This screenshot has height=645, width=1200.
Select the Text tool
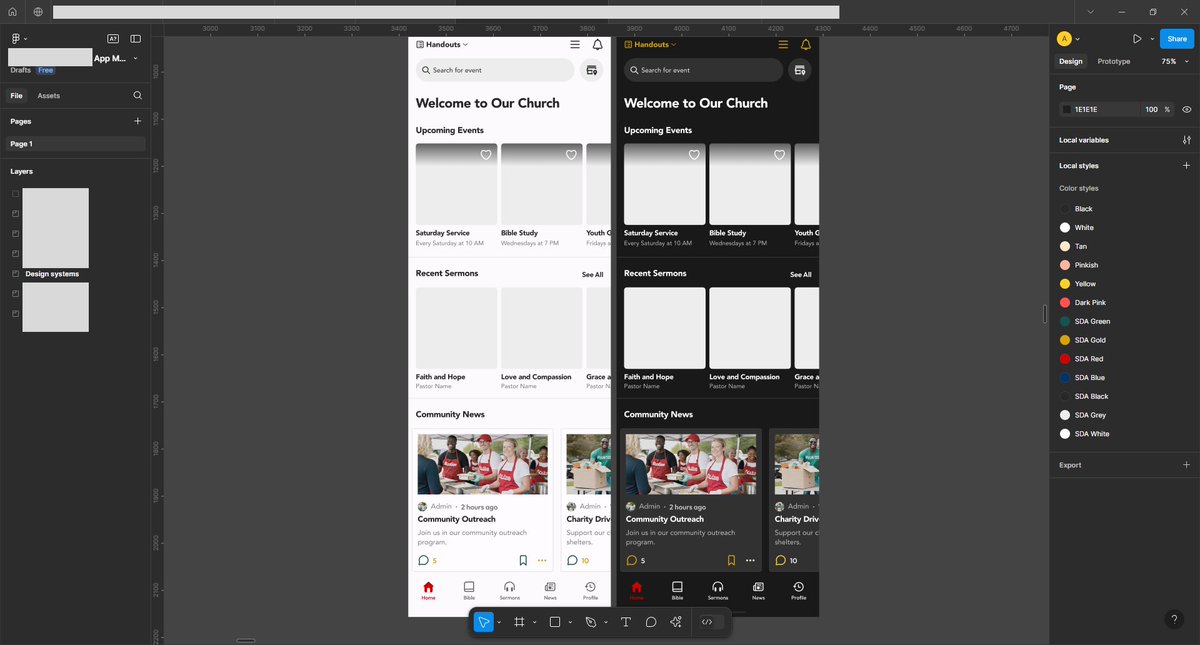(x=626, y=622)
